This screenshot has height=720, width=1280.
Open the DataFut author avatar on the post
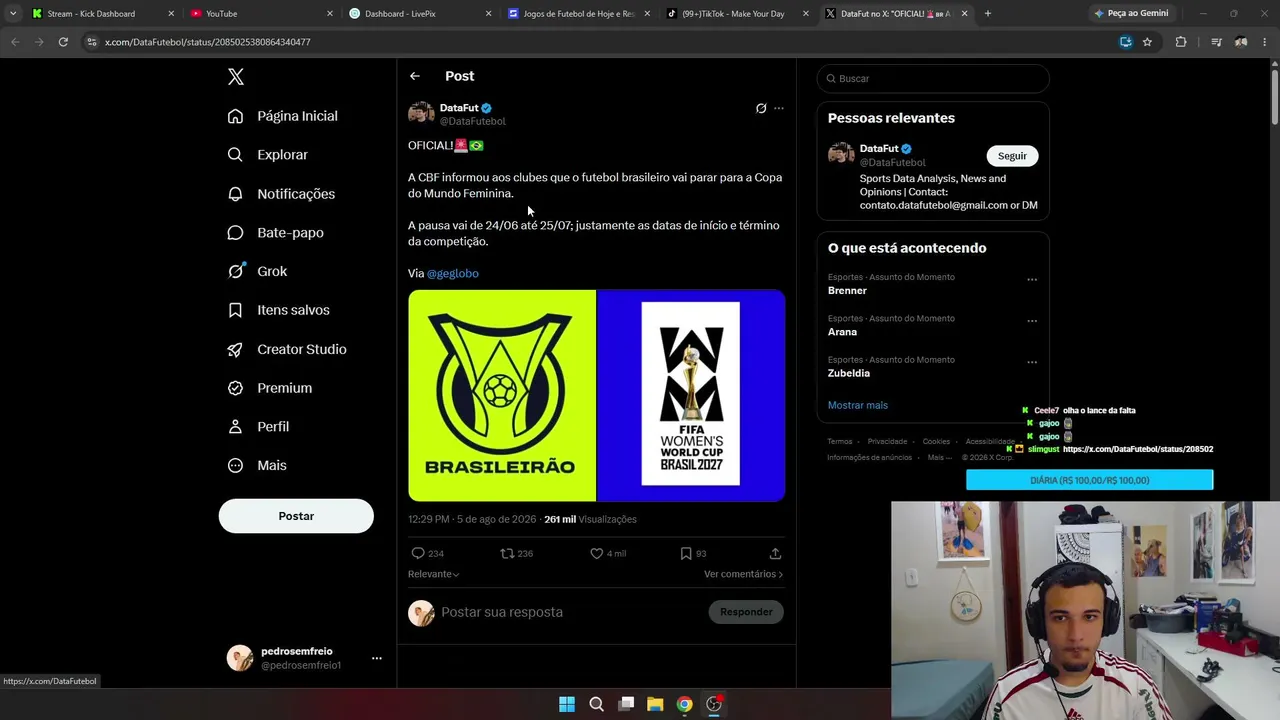click(421, 113)
